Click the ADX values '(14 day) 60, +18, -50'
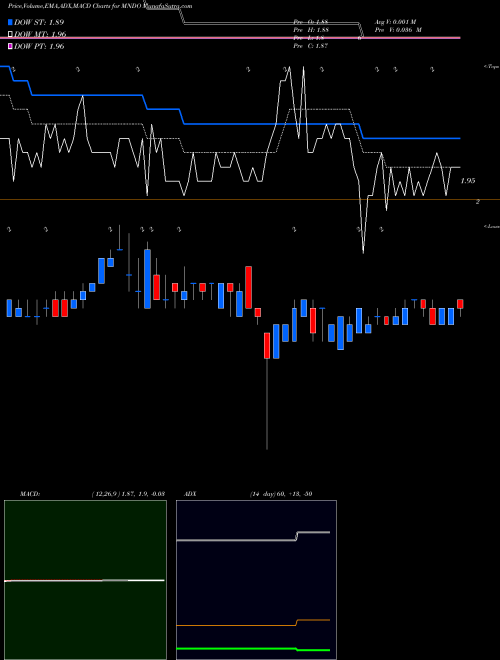Image resolution: width=500 pixels, height=660 pixels. pyautogui.click(x=281, y=494)
